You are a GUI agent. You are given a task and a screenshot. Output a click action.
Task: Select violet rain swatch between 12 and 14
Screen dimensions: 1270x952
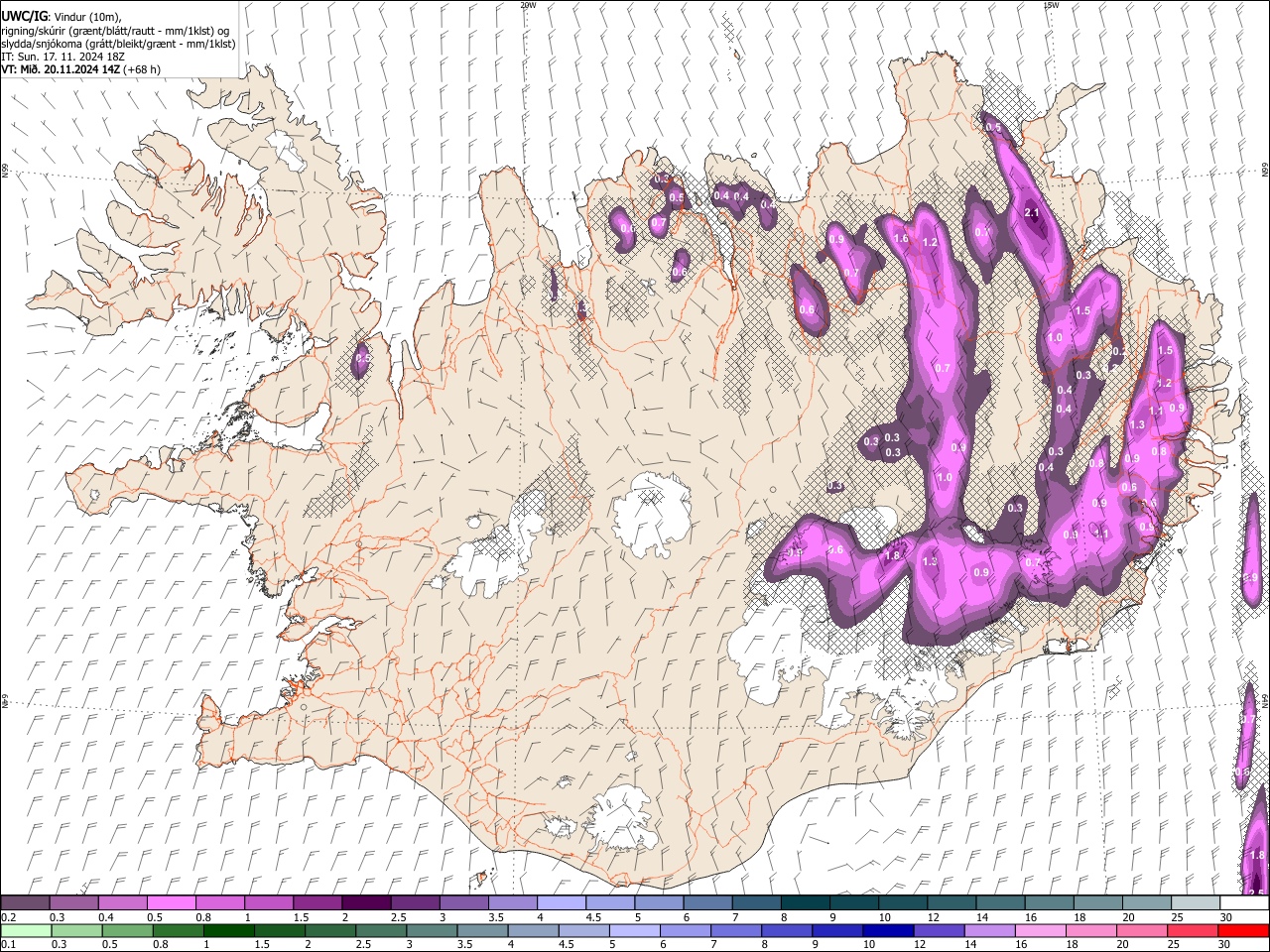(938, 930)
